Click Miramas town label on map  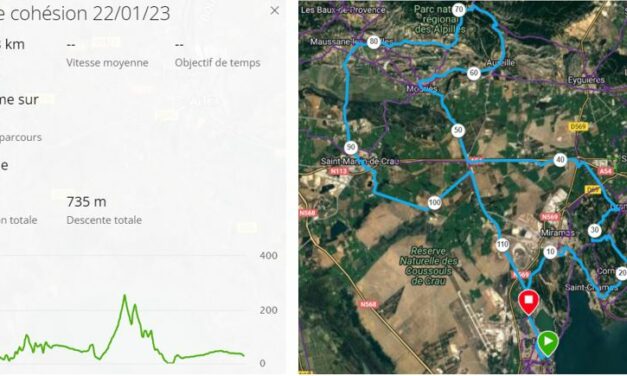(558, 233)
